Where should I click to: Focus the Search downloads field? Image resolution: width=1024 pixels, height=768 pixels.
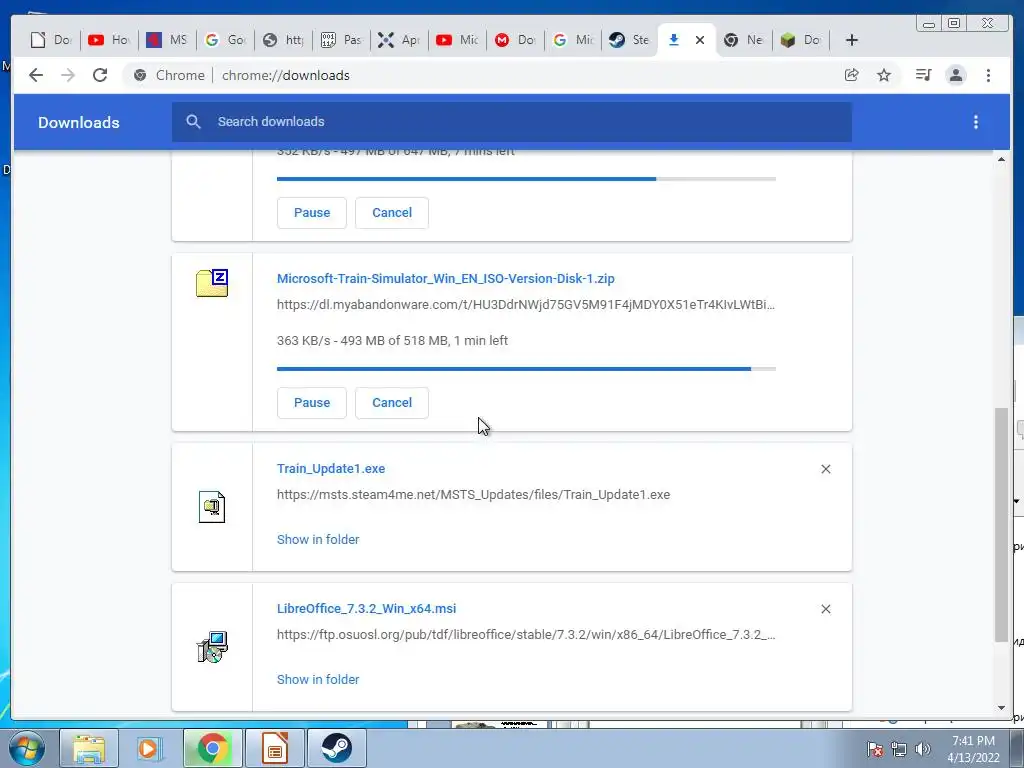pyautogui.click(x=512, y=121)
